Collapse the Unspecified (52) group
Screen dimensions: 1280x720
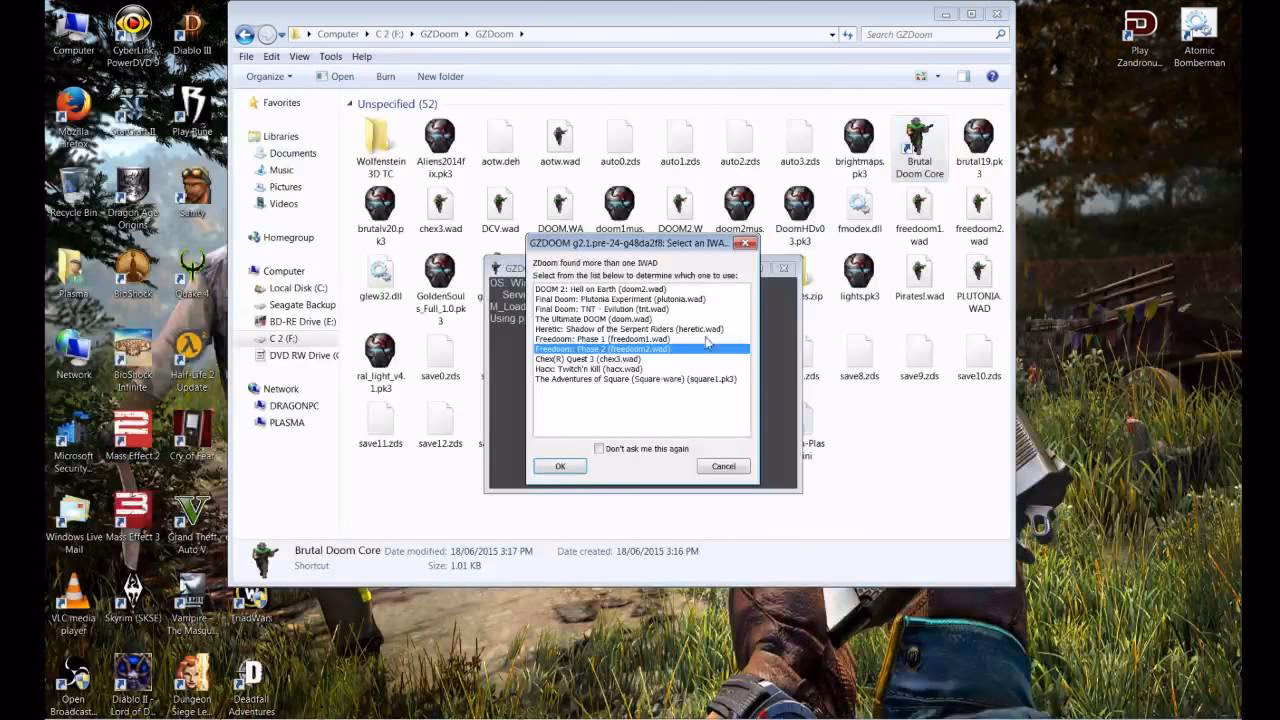350,104
